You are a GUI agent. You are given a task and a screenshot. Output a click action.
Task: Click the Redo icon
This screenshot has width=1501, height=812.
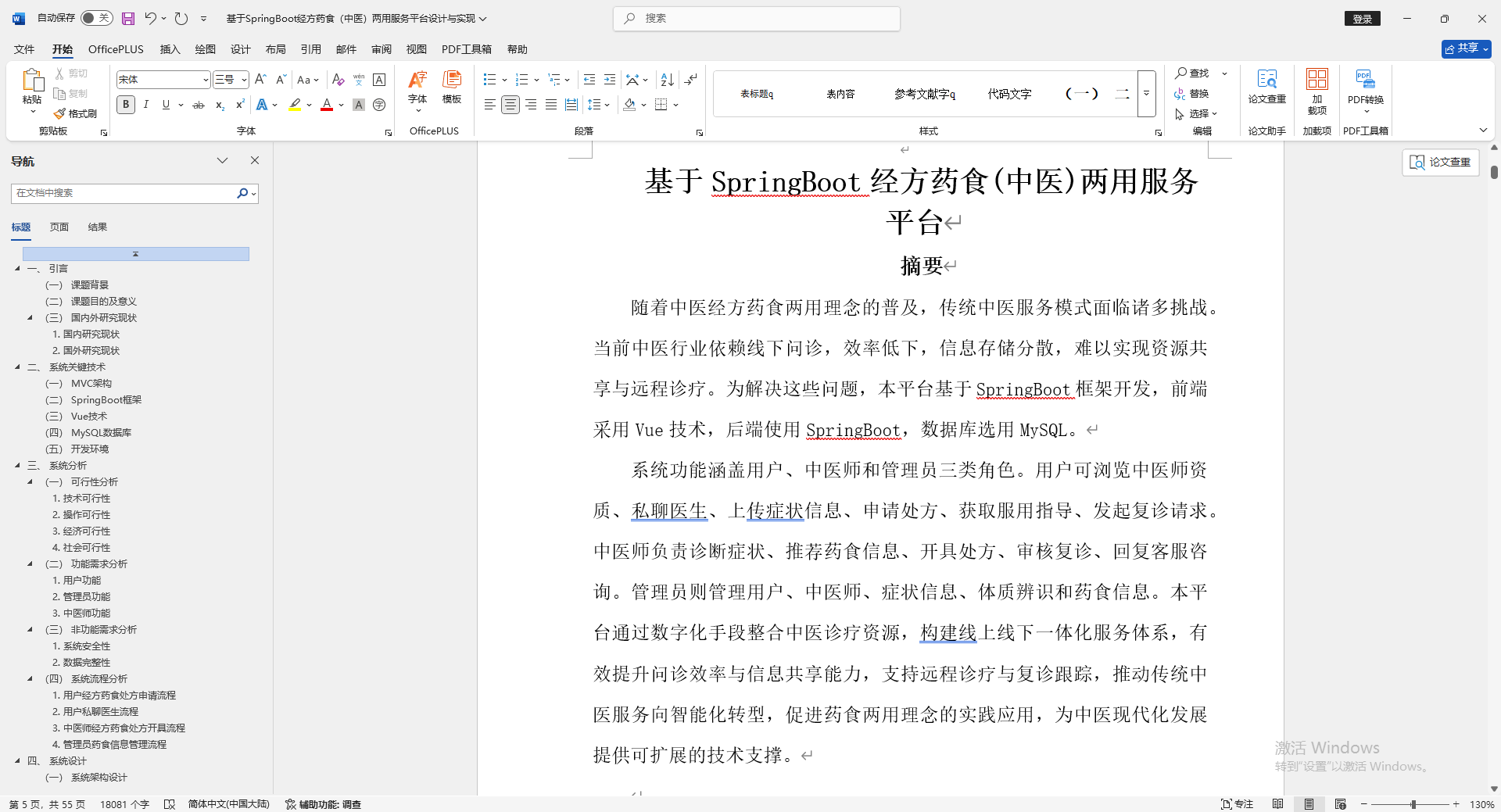point(181,18)
